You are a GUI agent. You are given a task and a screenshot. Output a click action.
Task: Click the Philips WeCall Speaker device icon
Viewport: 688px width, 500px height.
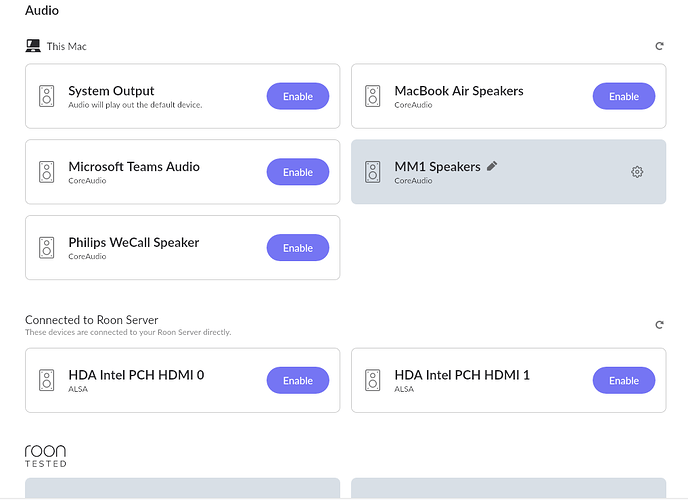tap(47, 248)
